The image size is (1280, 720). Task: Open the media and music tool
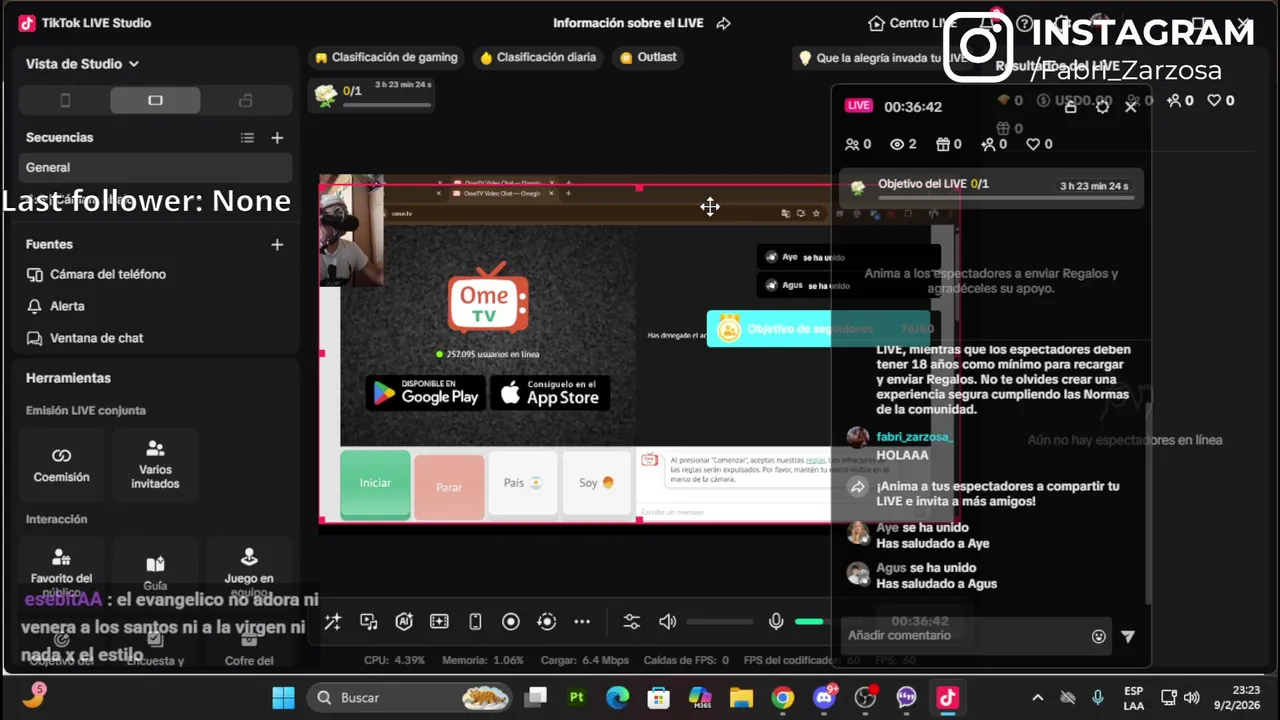coord(368,622)
